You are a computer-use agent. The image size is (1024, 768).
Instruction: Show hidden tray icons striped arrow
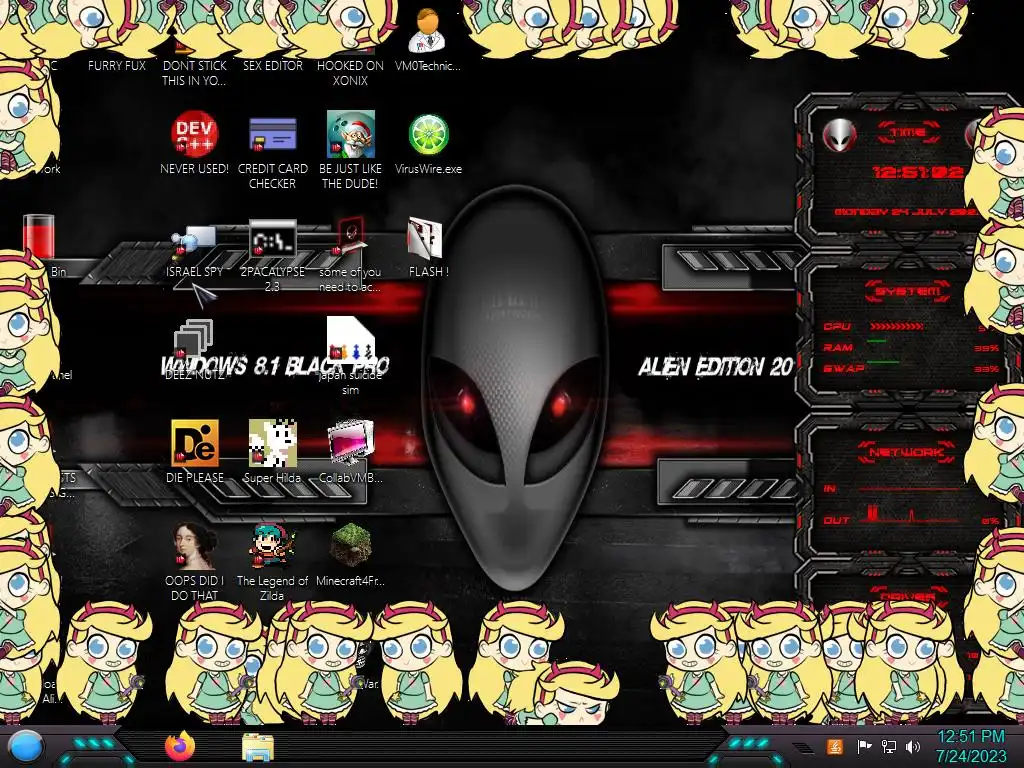[803, 747]
